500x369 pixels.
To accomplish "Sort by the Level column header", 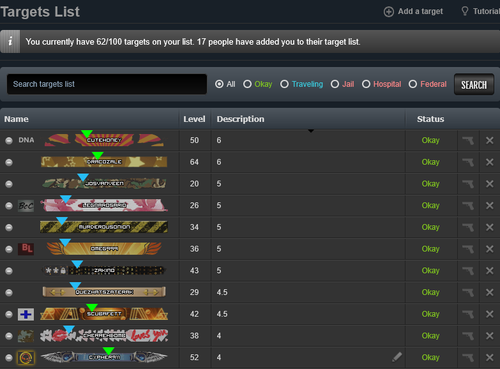I will coord(194,119).
